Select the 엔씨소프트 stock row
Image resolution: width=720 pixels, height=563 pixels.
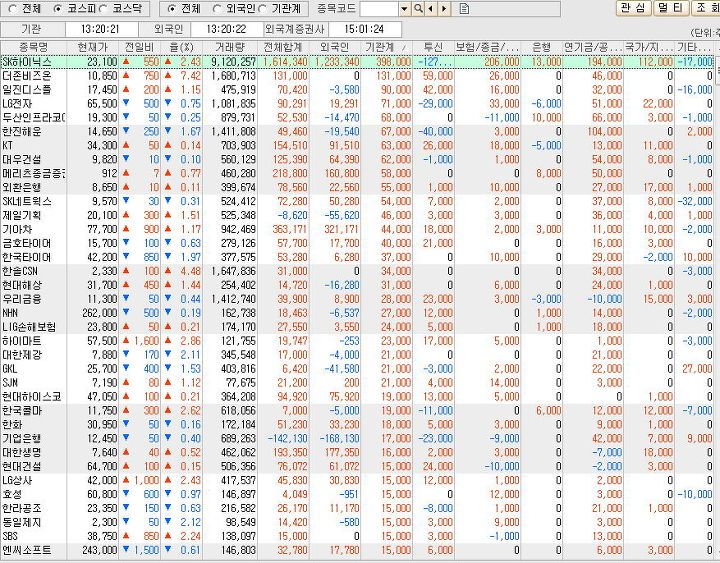(x=357, y=550)
